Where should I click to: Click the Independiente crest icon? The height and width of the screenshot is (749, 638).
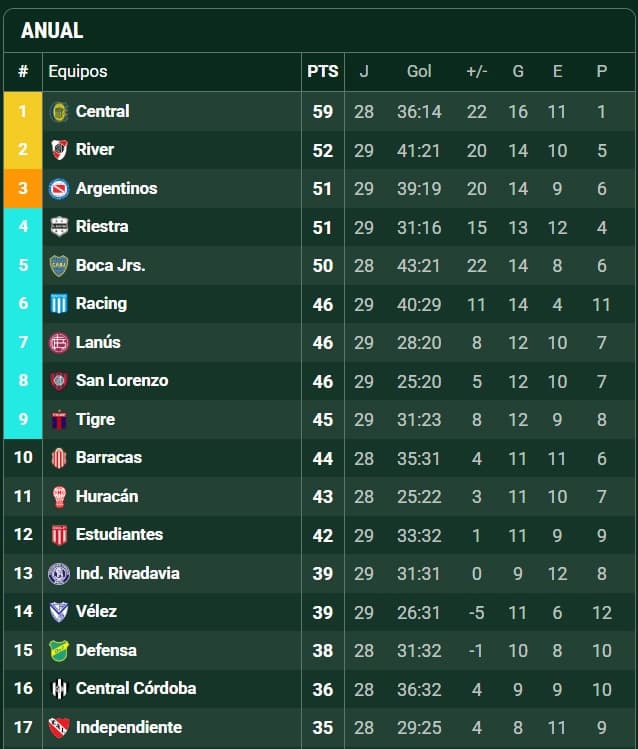59,727
